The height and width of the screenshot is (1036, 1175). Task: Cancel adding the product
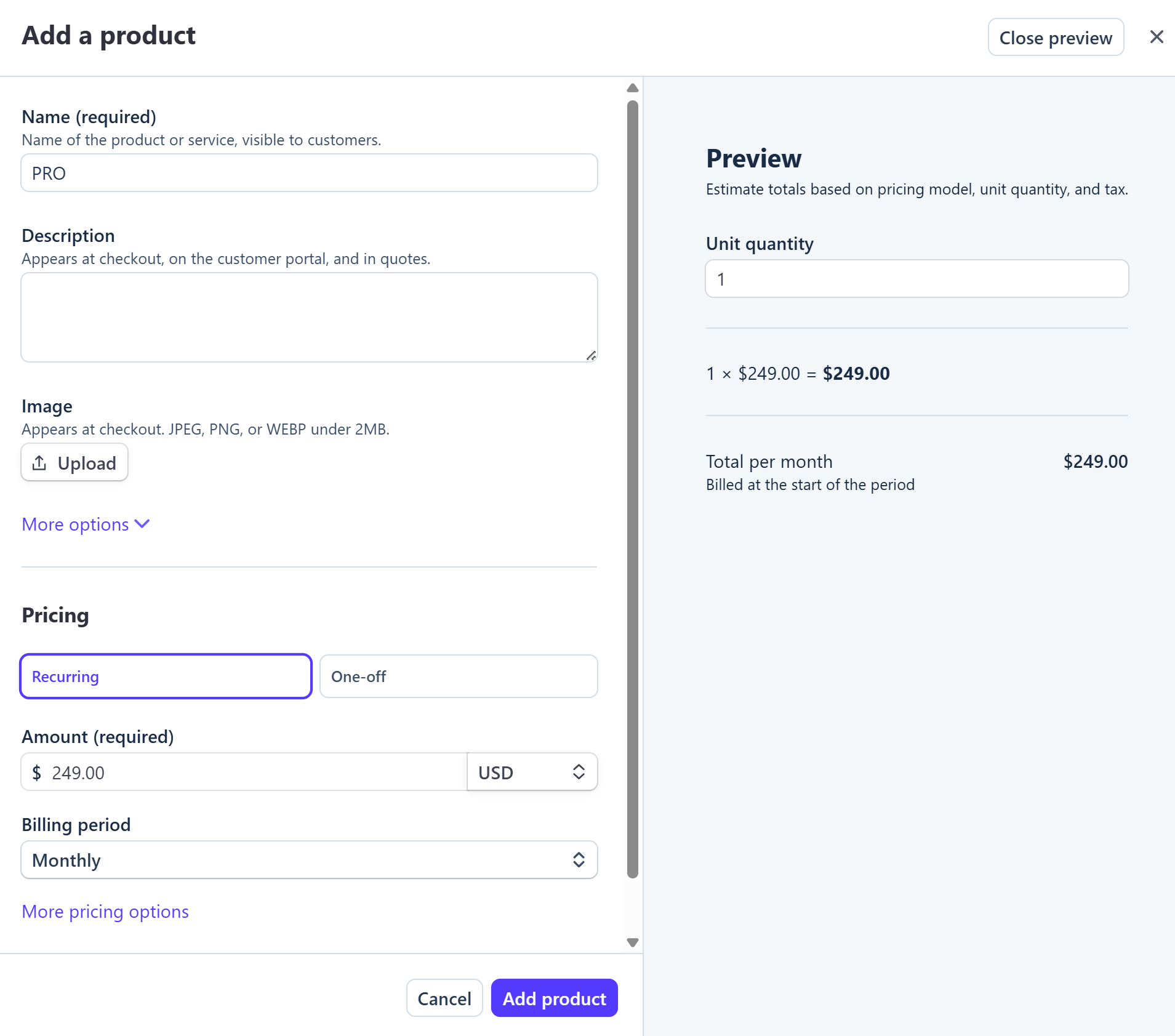click(x=444, y=998)
